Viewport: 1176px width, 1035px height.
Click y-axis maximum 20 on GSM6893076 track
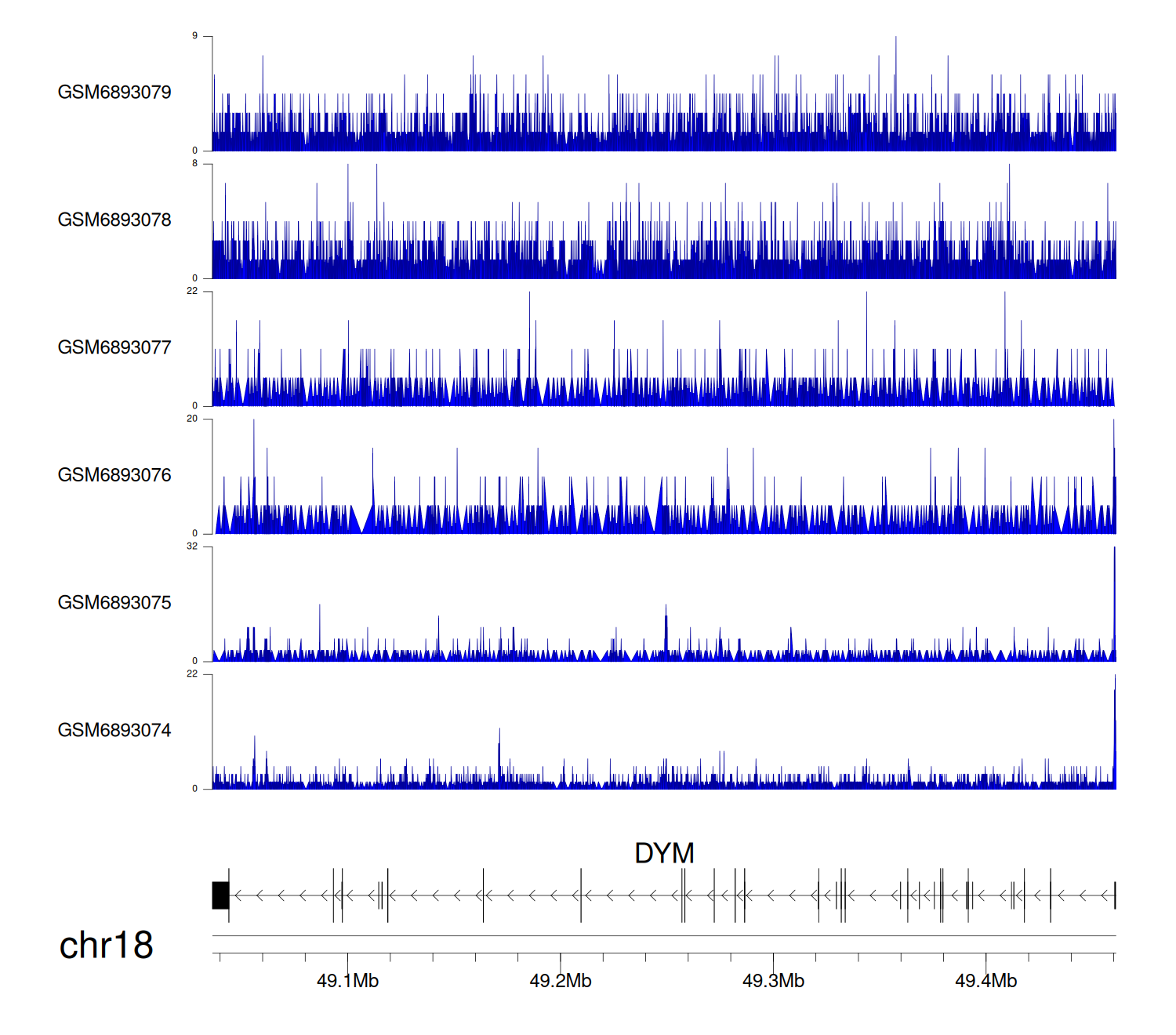(x=192, y=419)
